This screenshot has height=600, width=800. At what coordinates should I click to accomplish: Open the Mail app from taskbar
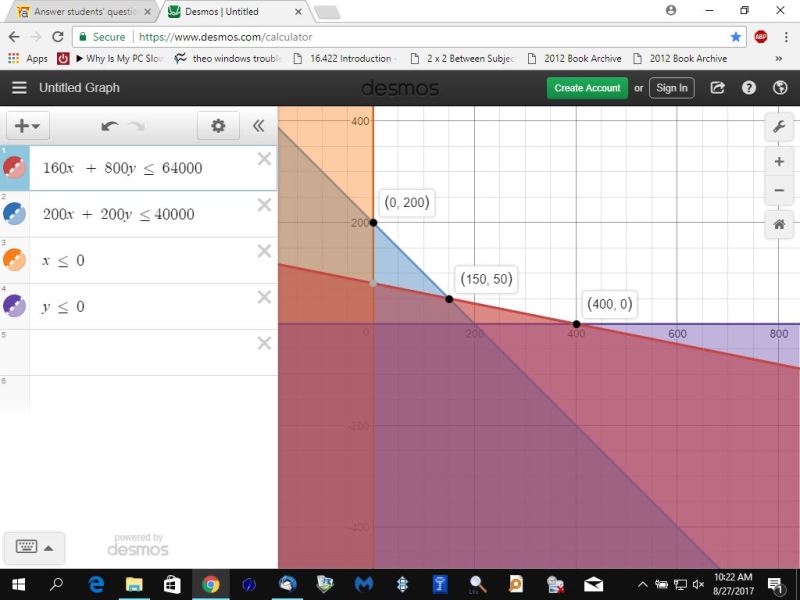coord(593,585)
